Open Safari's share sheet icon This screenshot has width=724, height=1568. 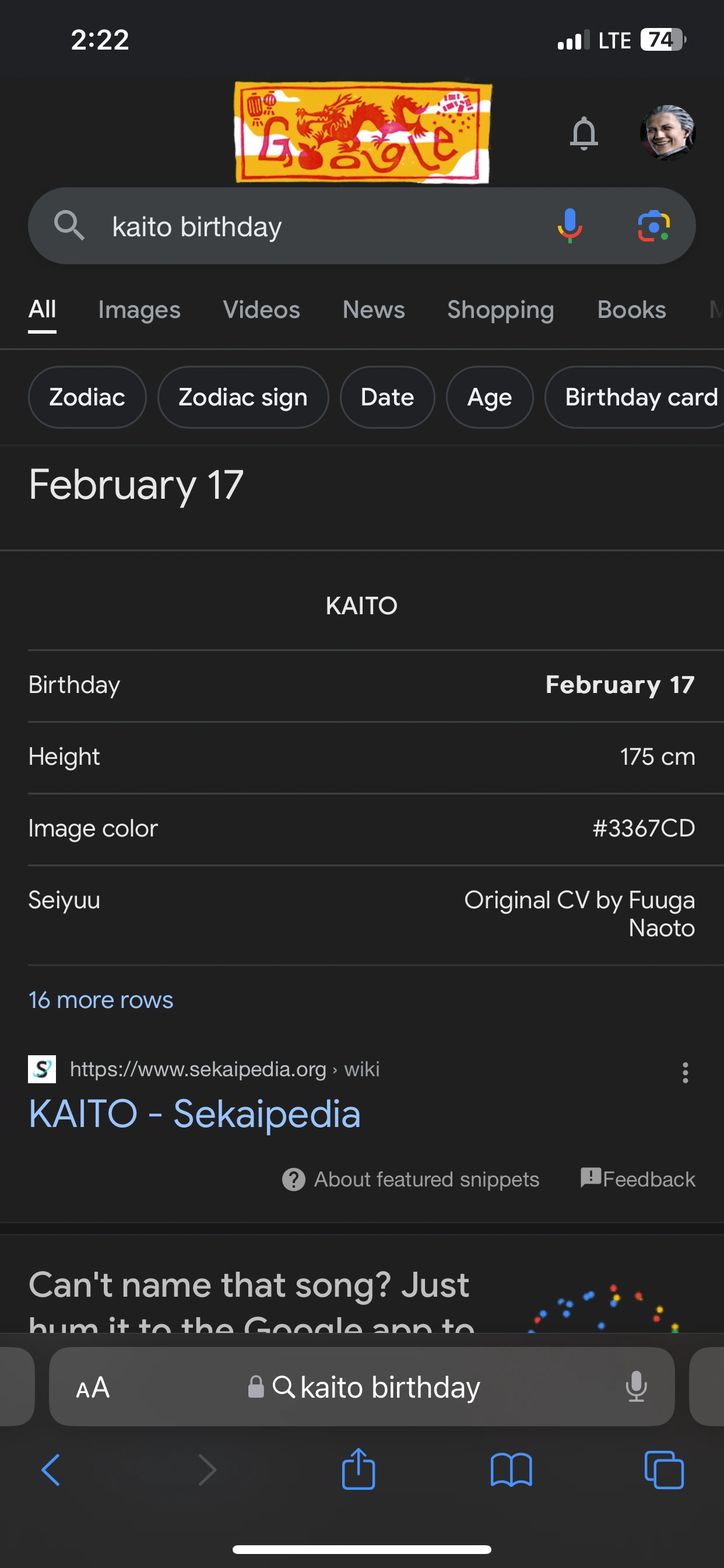(x=359, y=1469)
